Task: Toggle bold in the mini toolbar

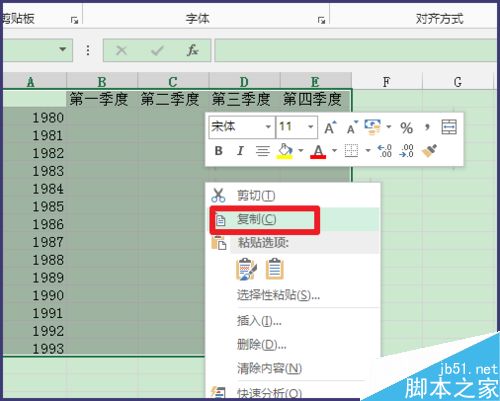Action: pos(219,151)
